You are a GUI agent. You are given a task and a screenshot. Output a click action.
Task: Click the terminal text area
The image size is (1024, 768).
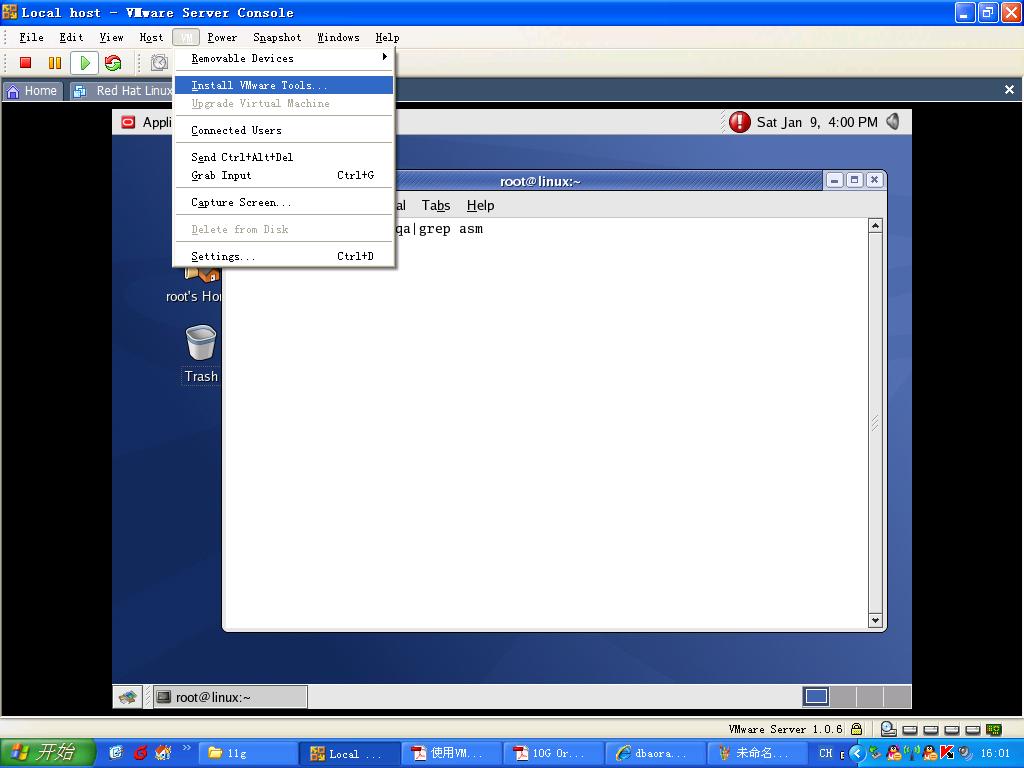point(545,423)
